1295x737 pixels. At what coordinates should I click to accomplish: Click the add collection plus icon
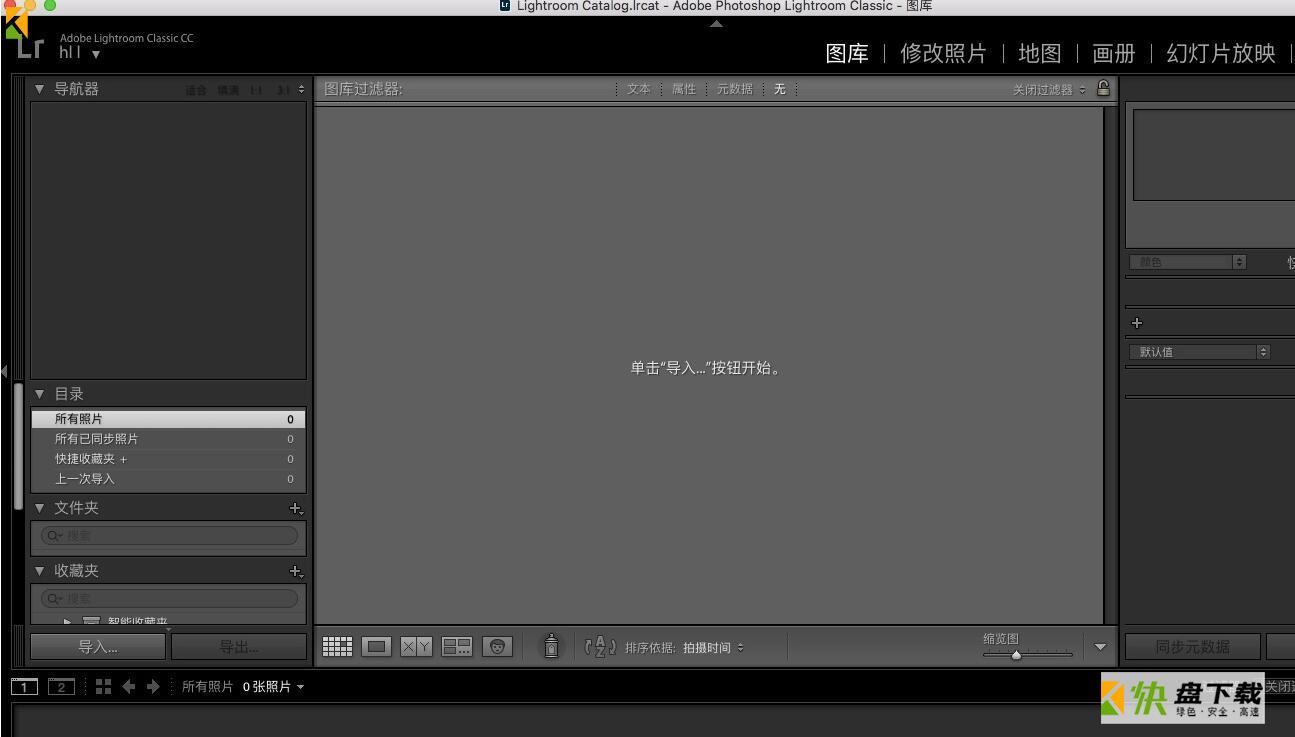[x=295, y=571]
